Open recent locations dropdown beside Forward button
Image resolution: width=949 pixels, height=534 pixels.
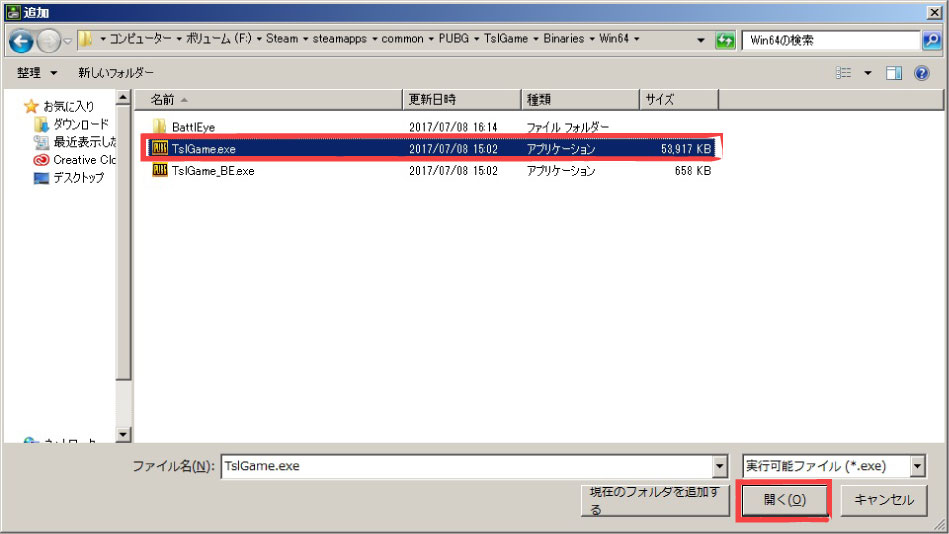click(68, 41)
